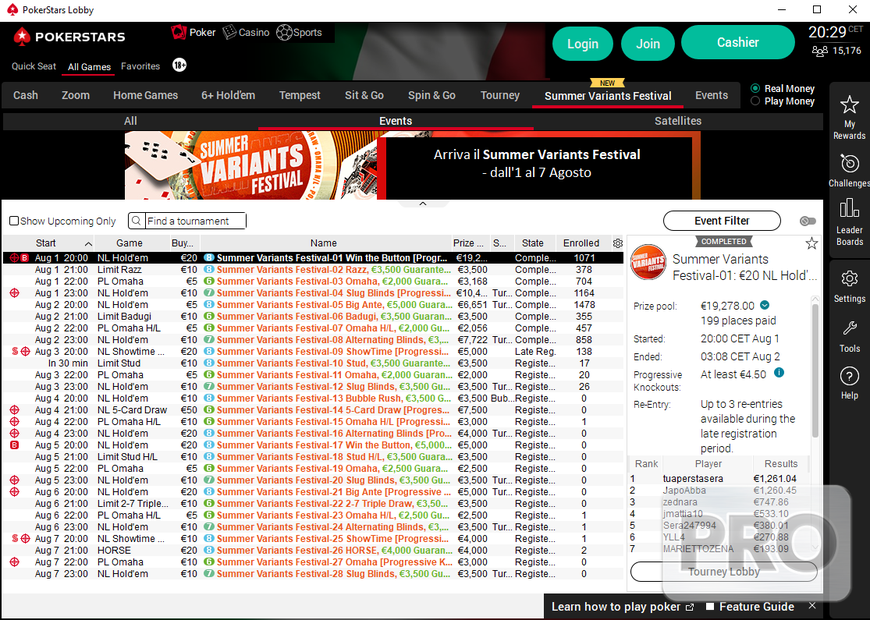This screenshot has height=620, width=870.
Task: Switch to Tourney tab
Action: (500, 95)
